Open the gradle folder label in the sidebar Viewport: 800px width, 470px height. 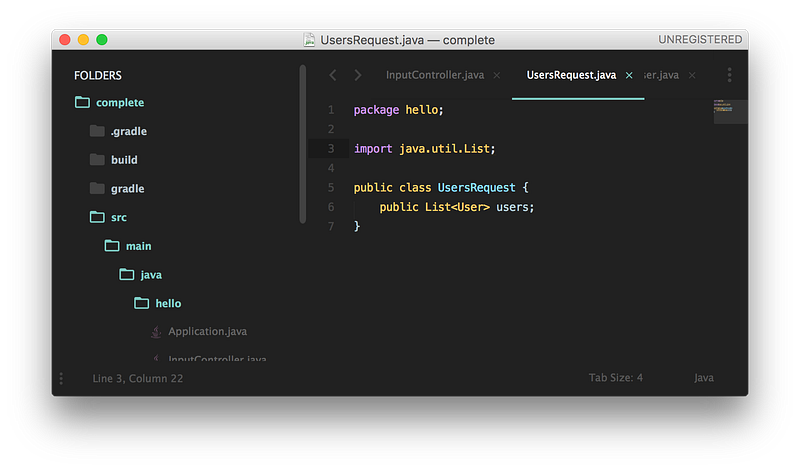coord(128,189)
